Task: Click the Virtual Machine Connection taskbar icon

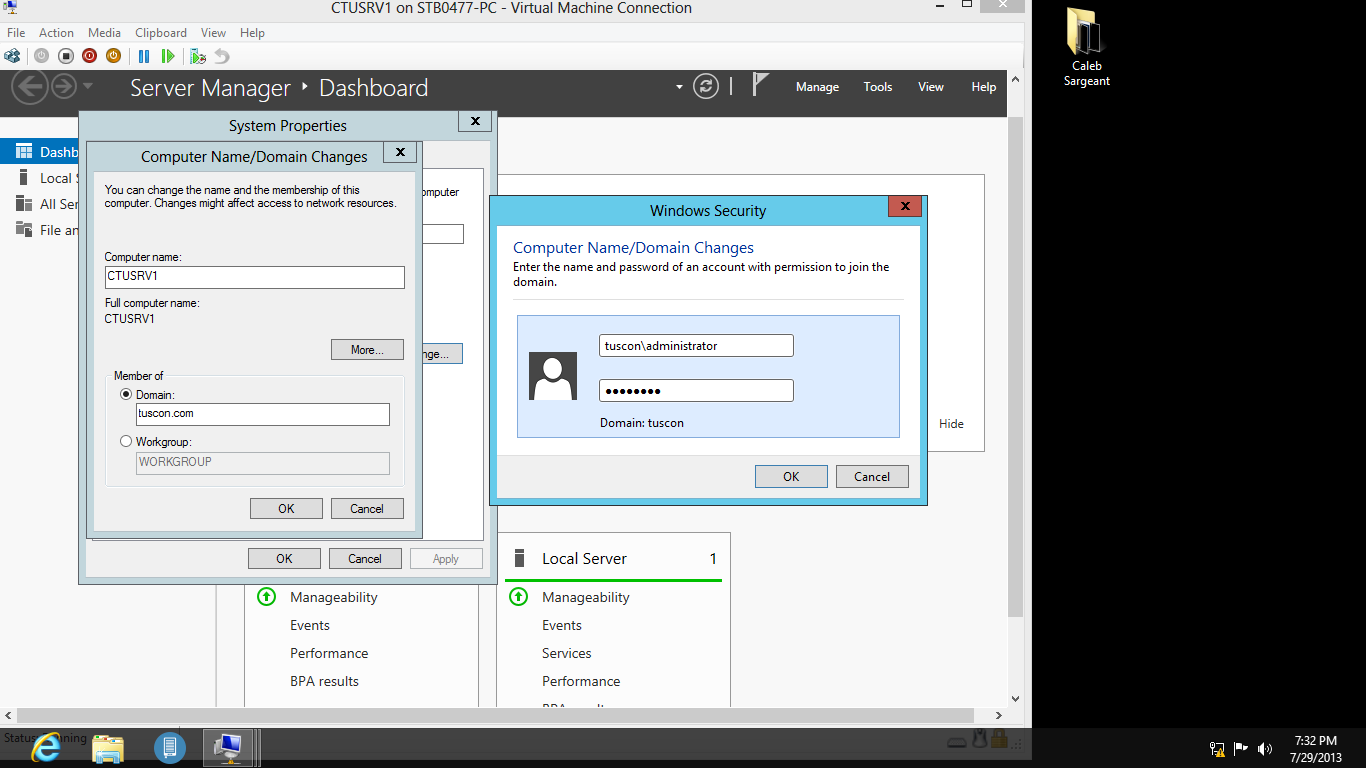Action: click(x=229, y=747)
